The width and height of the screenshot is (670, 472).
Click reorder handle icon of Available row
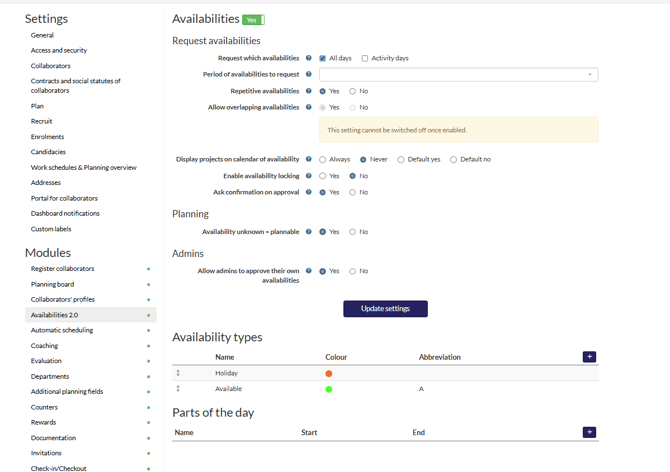coord(178,389)
